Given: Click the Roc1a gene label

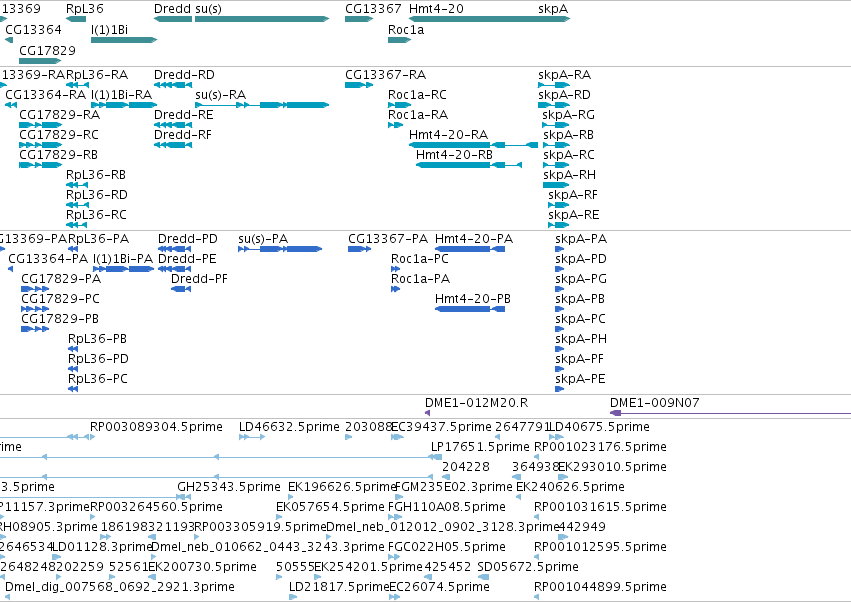Looking at the screenshot, I should click(406, 30).
